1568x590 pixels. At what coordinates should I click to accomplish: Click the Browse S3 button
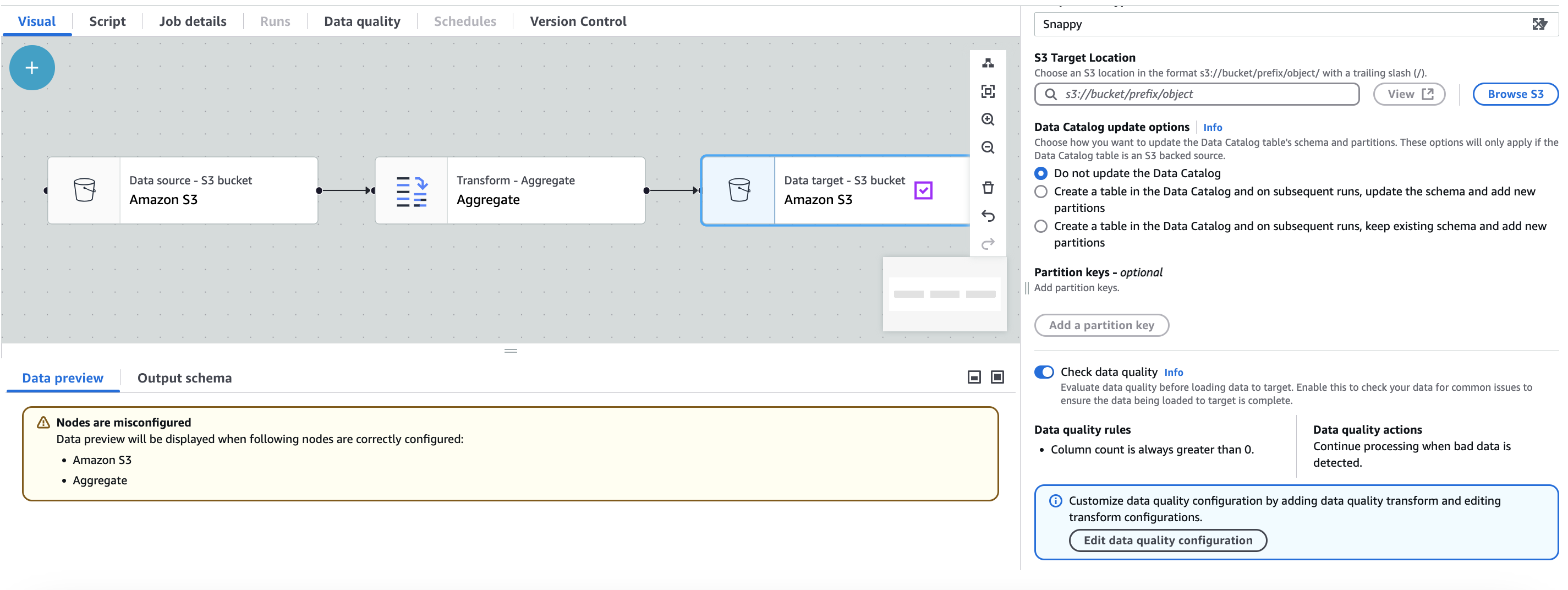1515,94
